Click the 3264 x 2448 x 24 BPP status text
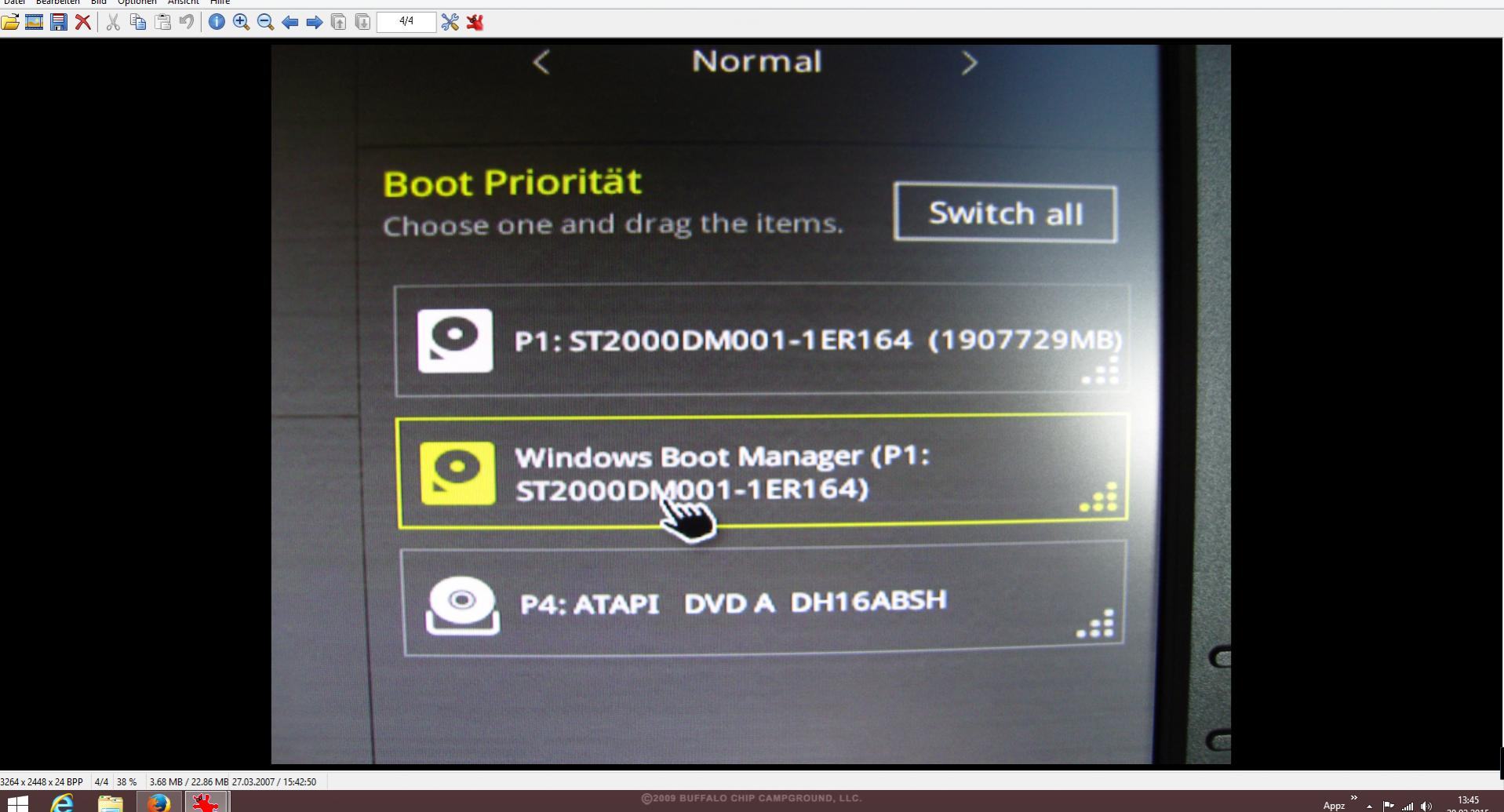This screenshot has height=812, width=1504. [42, 782]
